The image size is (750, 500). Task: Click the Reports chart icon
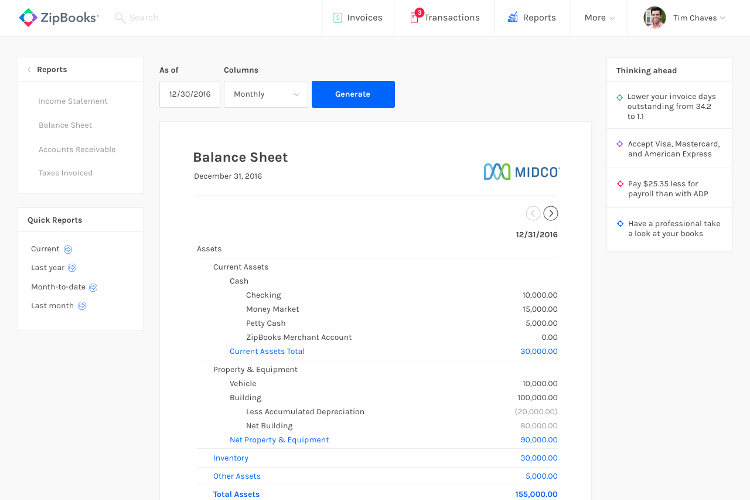pos(513,17)
